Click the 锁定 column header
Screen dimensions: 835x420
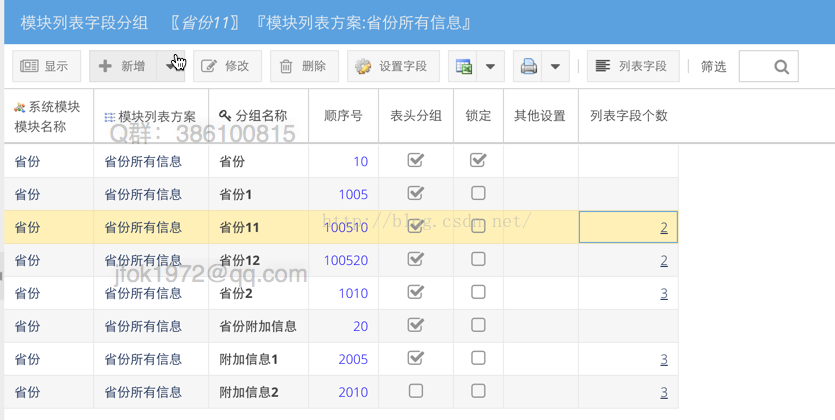click(478, 116)
